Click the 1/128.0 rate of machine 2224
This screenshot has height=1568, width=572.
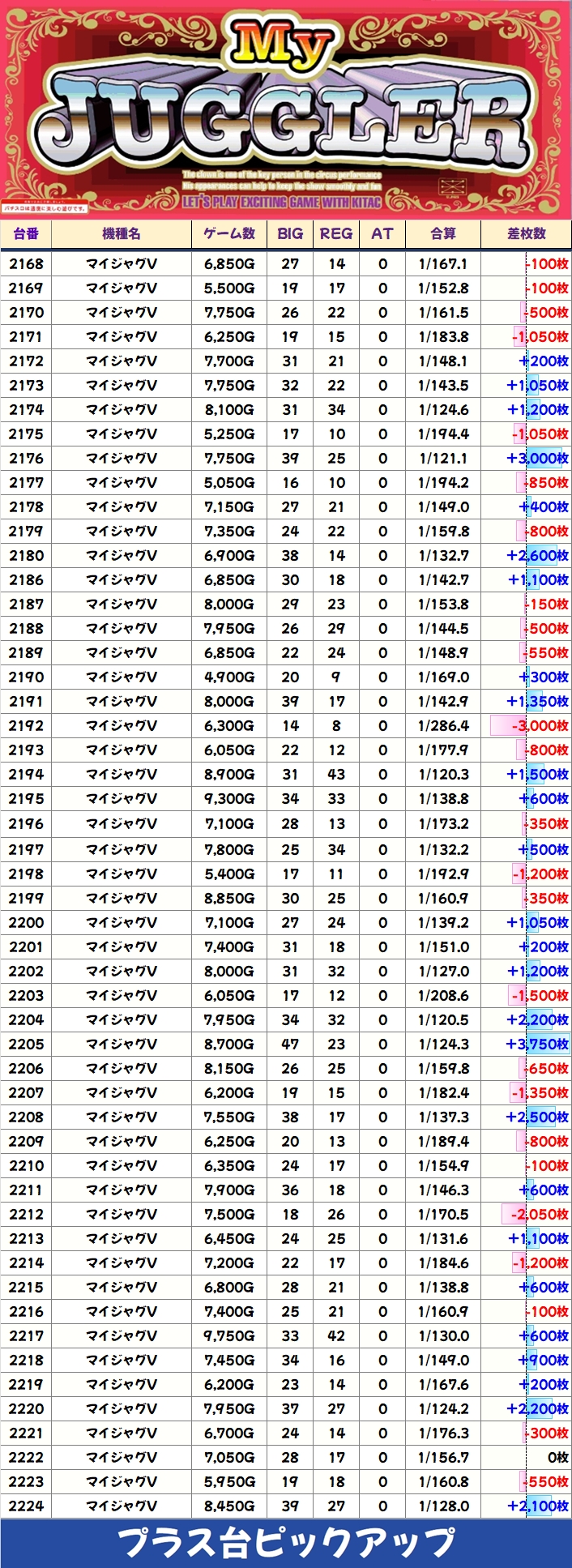[x=443, y=1506]
